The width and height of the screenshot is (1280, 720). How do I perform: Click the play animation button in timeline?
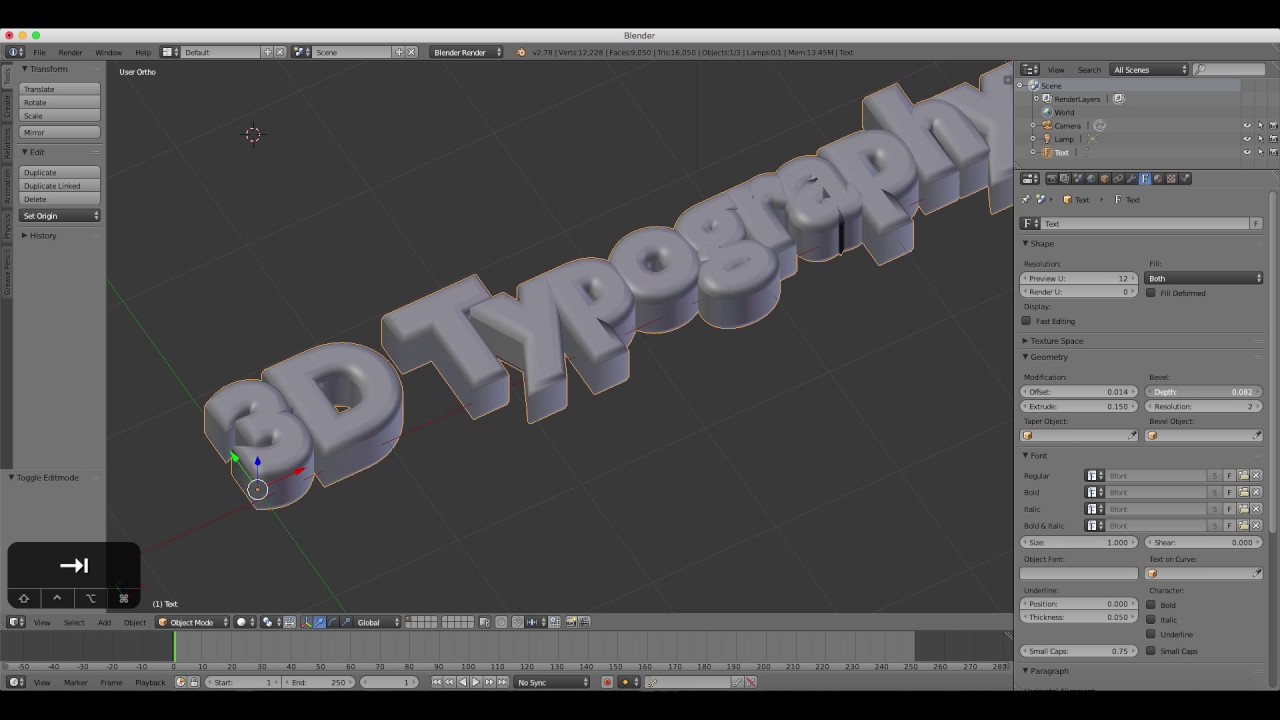pos(475,682)
